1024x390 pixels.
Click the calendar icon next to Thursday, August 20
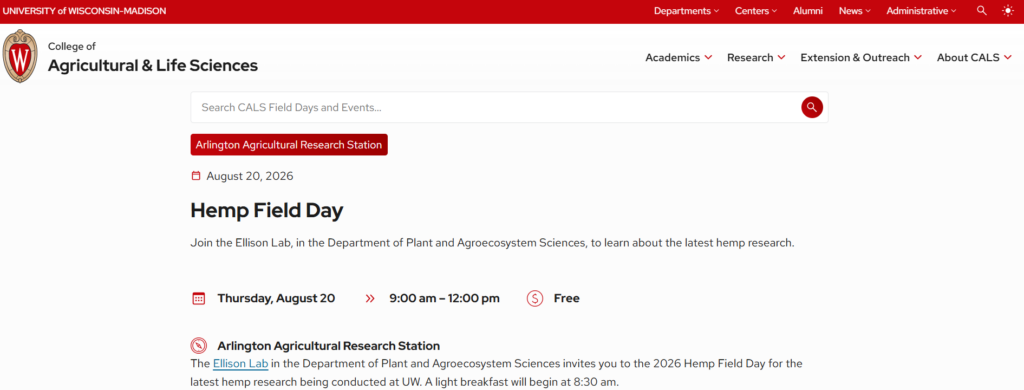click(x=199, y=299)
